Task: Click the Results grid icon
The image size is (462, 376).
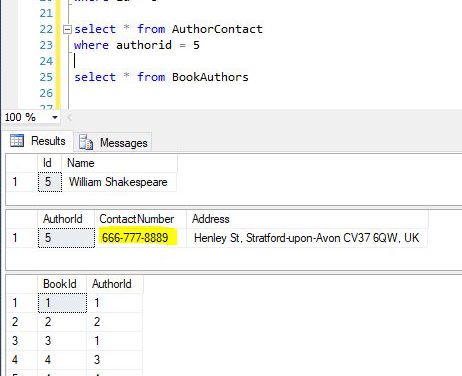Action: click(x=17, y=141)
